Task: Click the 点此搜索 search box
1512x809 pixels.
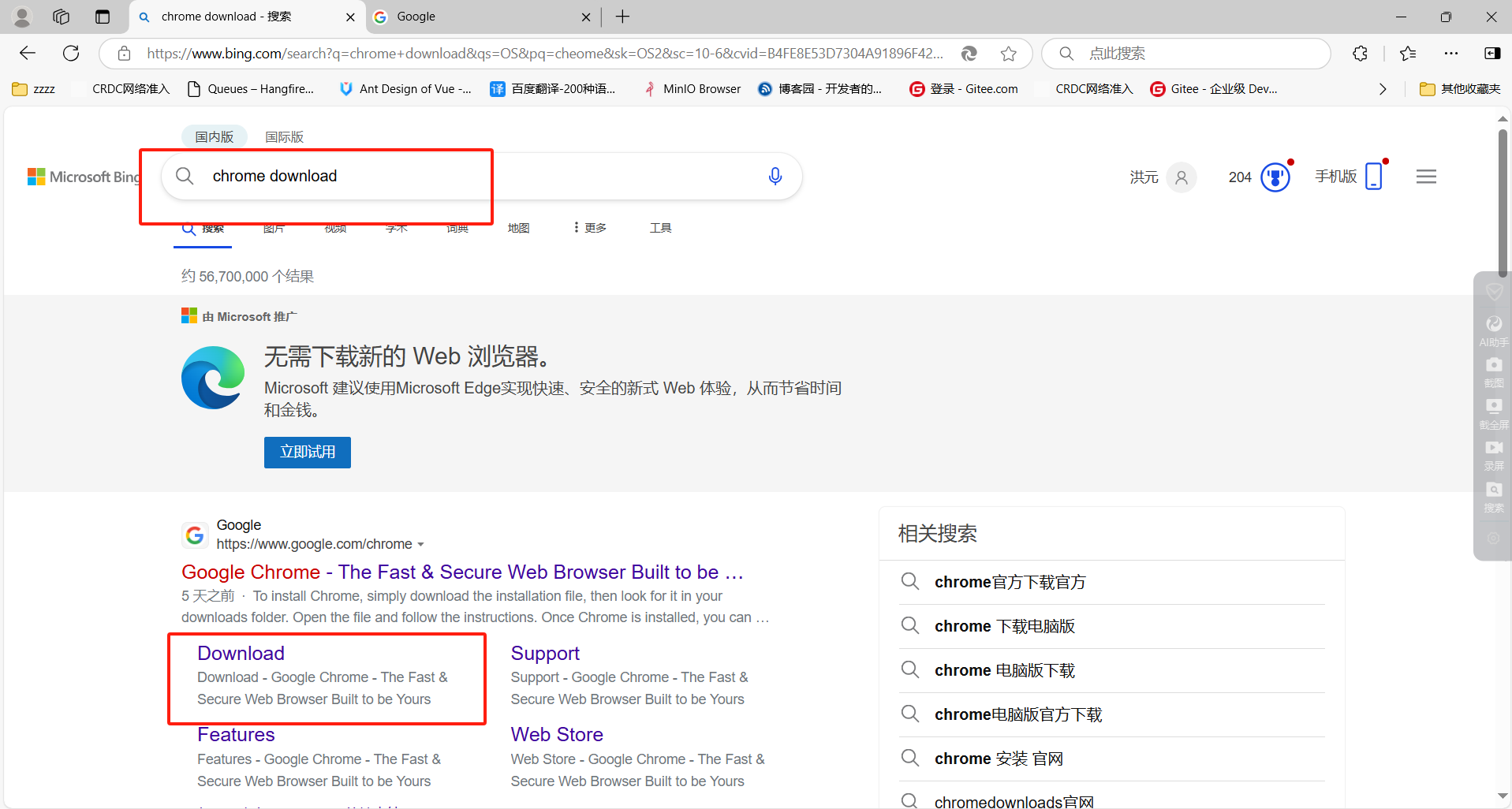Action: (x=1185, y=54)
